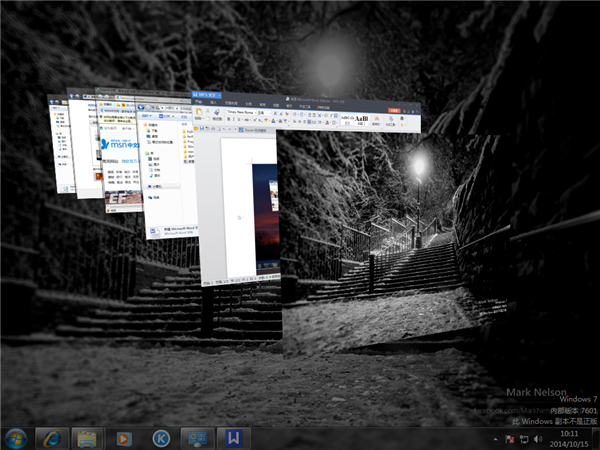Open Windows Explorer folder taskbar icon

[x=87, y=437]
